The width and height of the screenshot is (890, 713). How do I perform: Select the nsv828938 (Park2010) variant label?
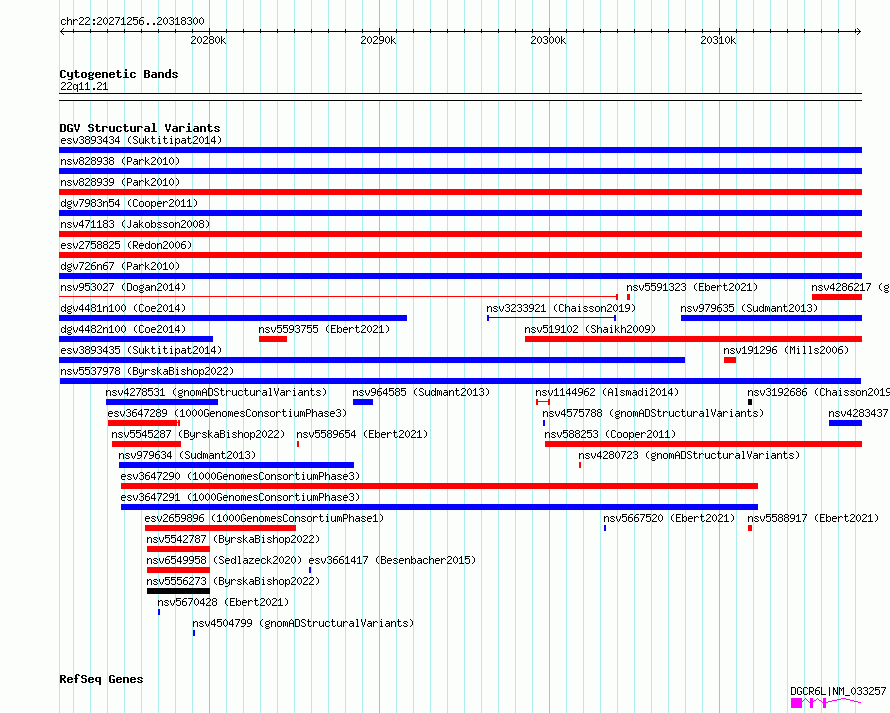(120, 161)
